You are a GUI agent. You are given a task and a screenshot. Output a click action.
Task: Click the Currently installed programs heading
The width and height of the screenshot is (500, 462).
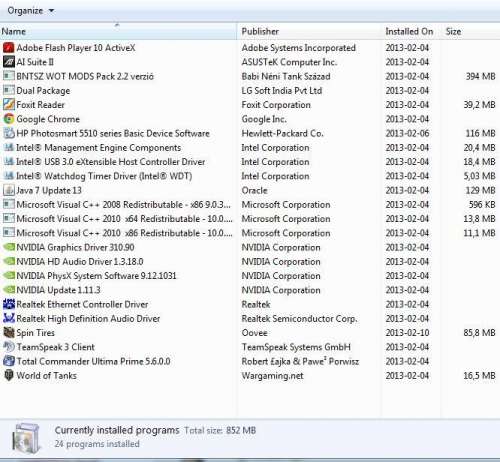click(117, 430)
